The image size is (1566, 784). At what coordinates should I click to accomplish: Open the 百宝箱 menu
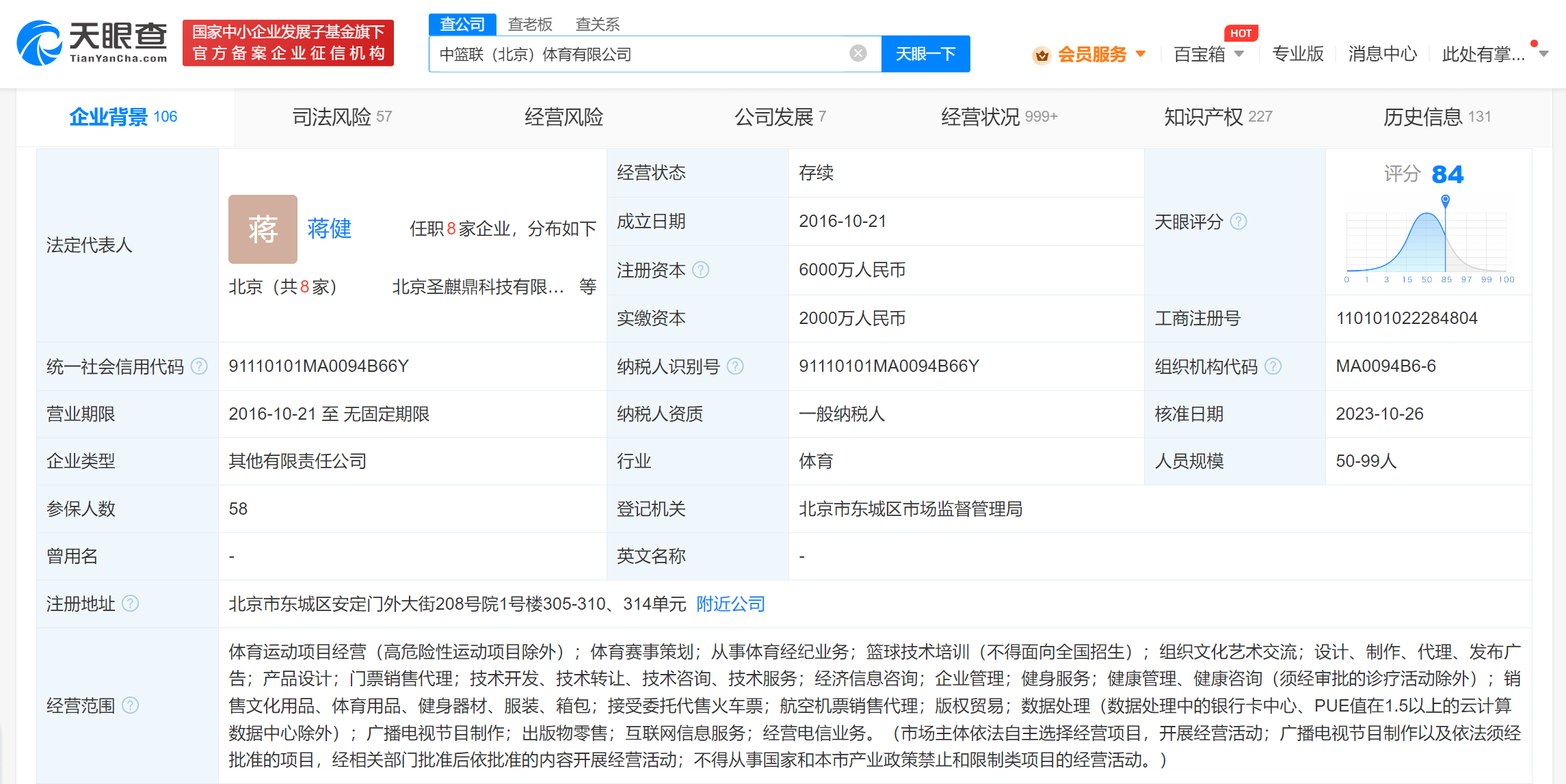(x=1199, y=54)
